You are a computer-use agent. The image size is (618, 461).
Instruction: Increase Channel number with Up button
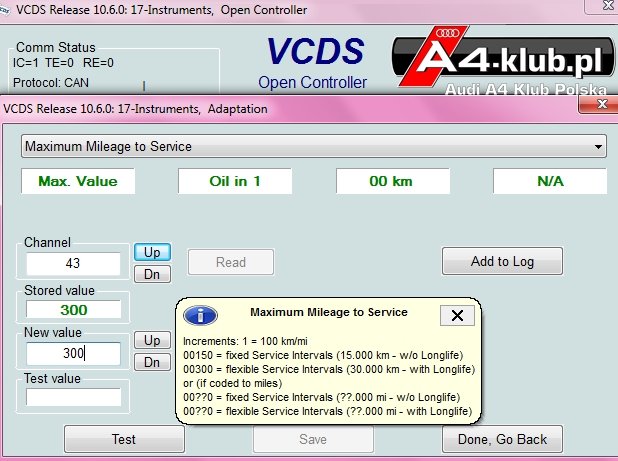tap(152, 252)
